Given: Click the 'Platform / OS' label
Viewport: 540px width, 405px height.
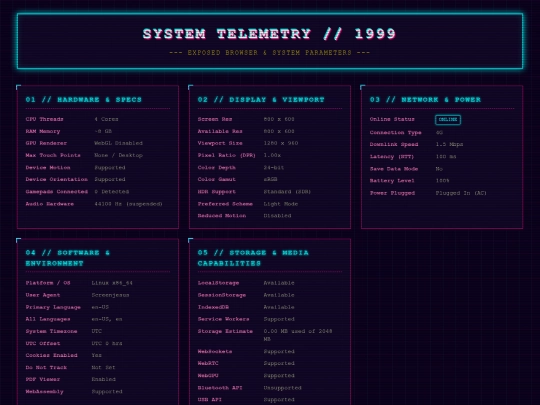Looking at the screenshot, I should [48, 283].
